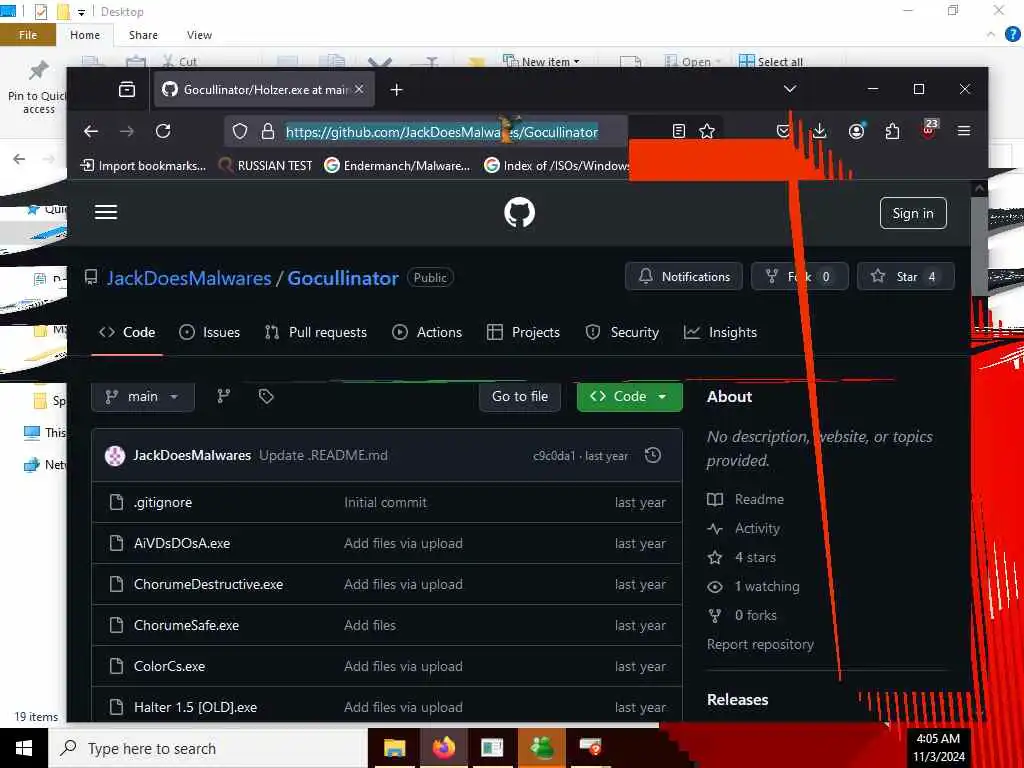Open the Firefox downloads panel
1024x768 pixels.
tap(820, 131)
